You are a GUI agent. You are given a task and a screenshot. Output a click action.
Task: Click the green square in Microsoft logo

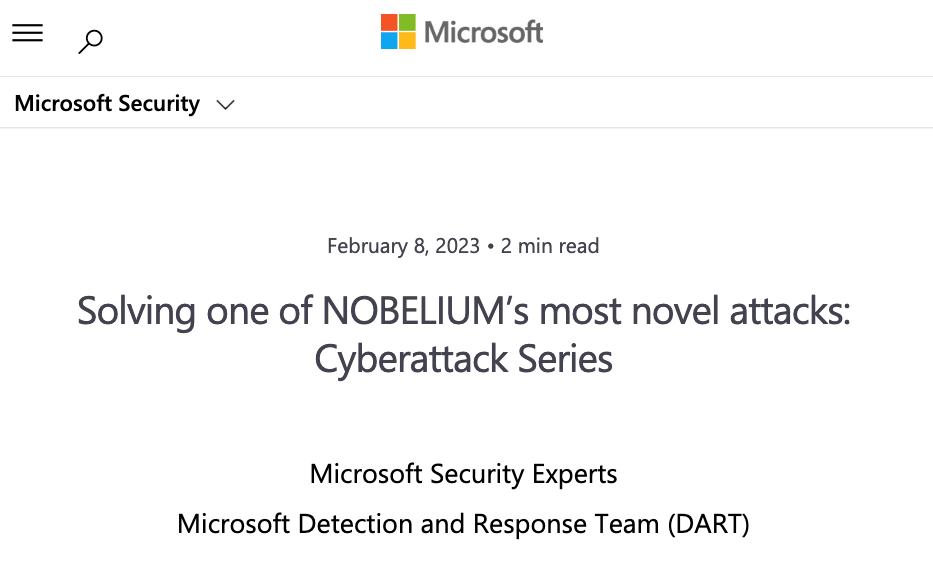click(407, 23)
